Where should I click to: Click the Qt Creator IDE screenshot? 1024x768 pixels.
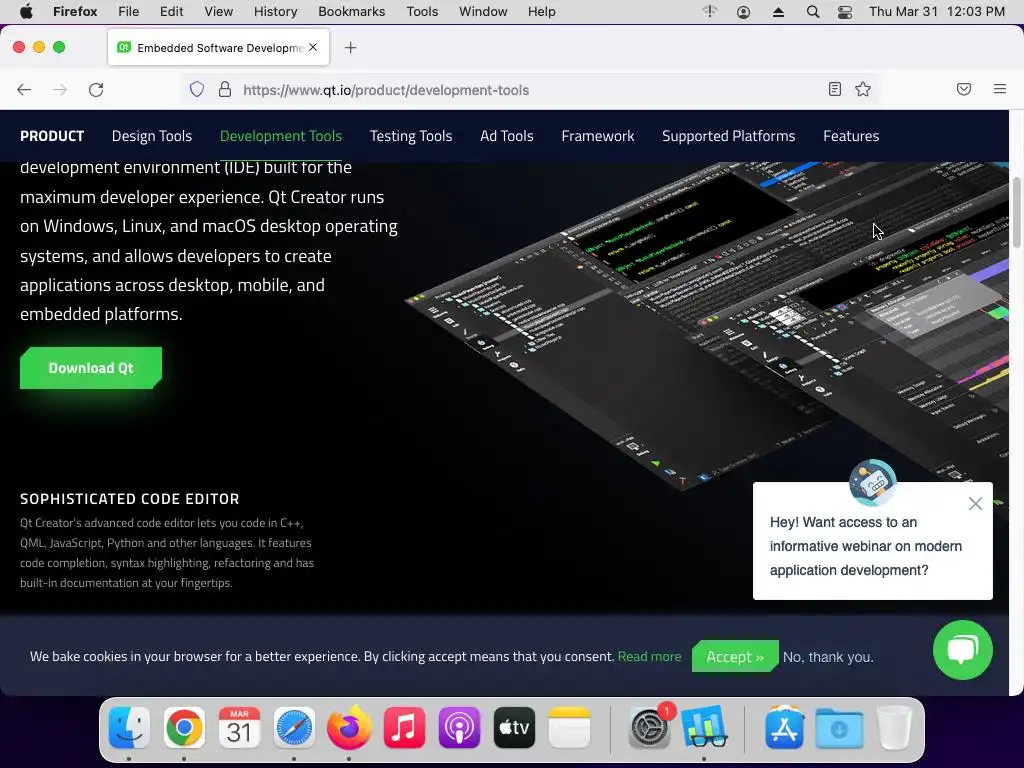[x=709, y=327]
